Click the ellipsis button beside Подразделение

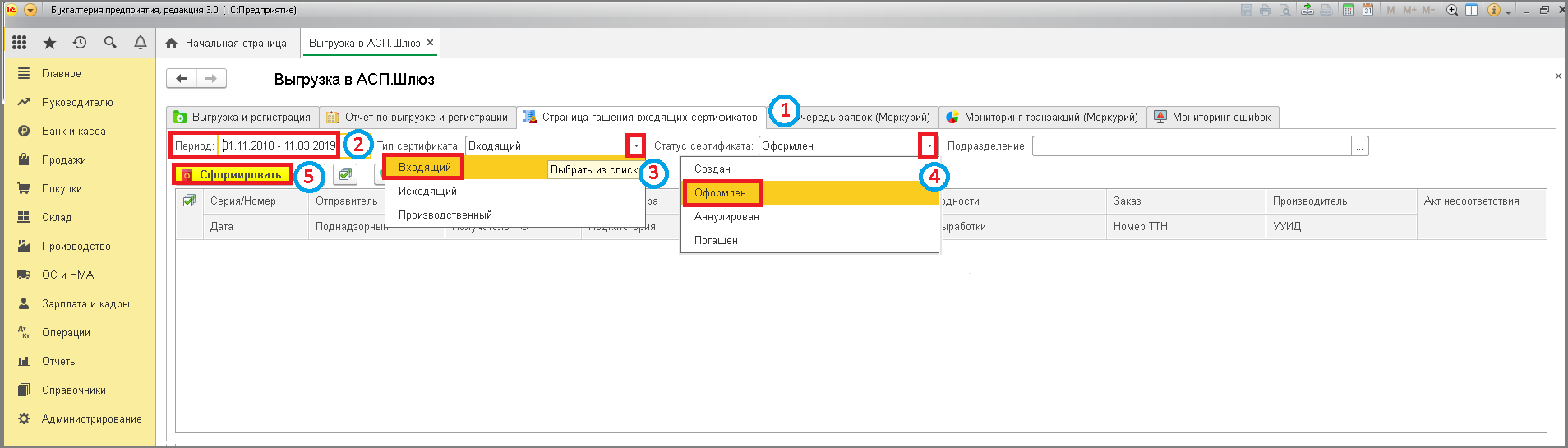[x=1360, y=145]
